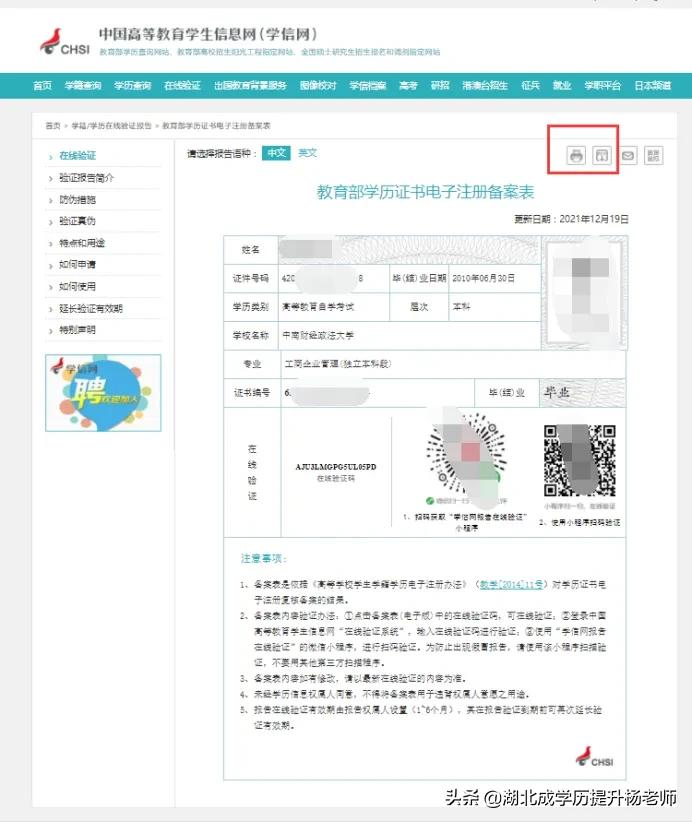This screenshot has width=692, height=822.
Task: Click the 毕业 status value
Action: [x=557, y=392]
